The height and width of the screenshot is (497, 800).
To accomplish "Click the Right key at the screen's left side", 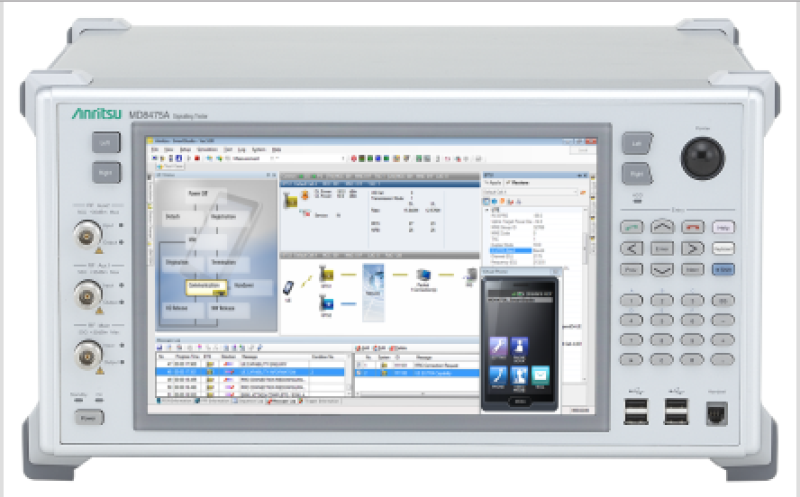I will 106,172.
